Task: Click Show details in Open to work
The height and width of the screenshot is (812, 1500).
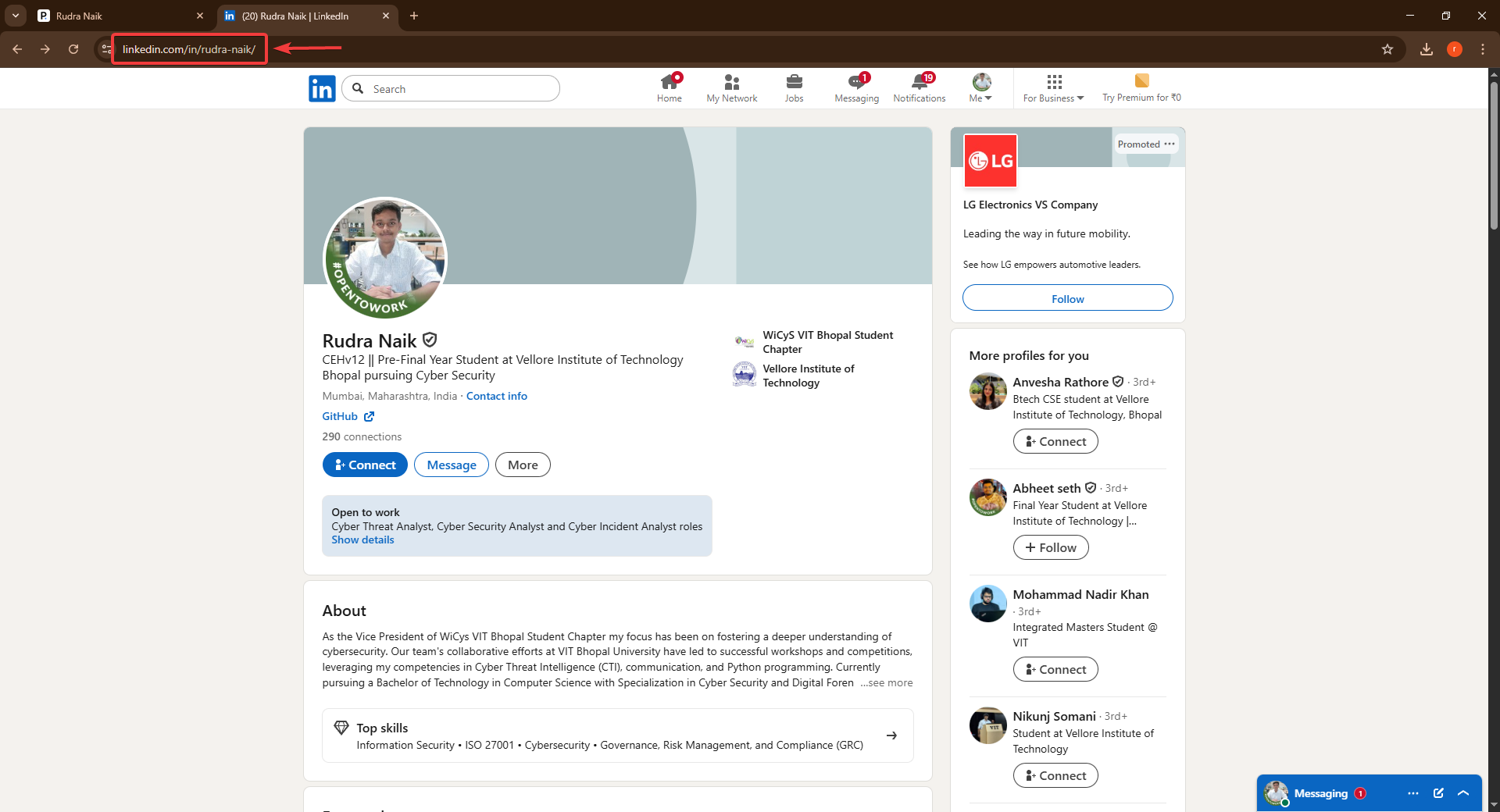Action: (362, 540)
